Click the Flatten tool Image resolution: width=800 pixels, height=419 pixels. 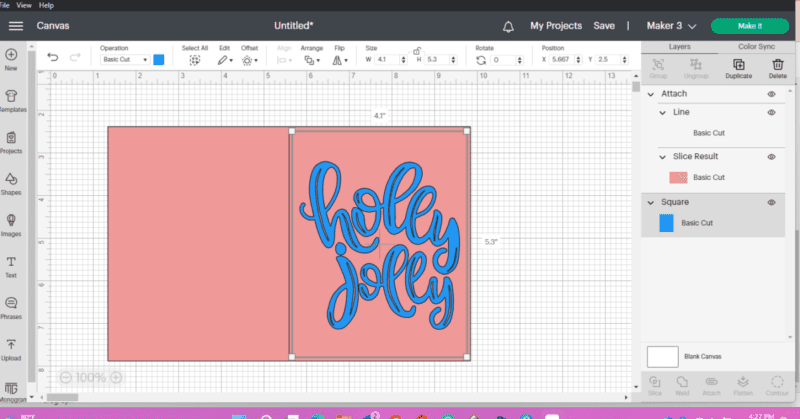pos(743,386)
